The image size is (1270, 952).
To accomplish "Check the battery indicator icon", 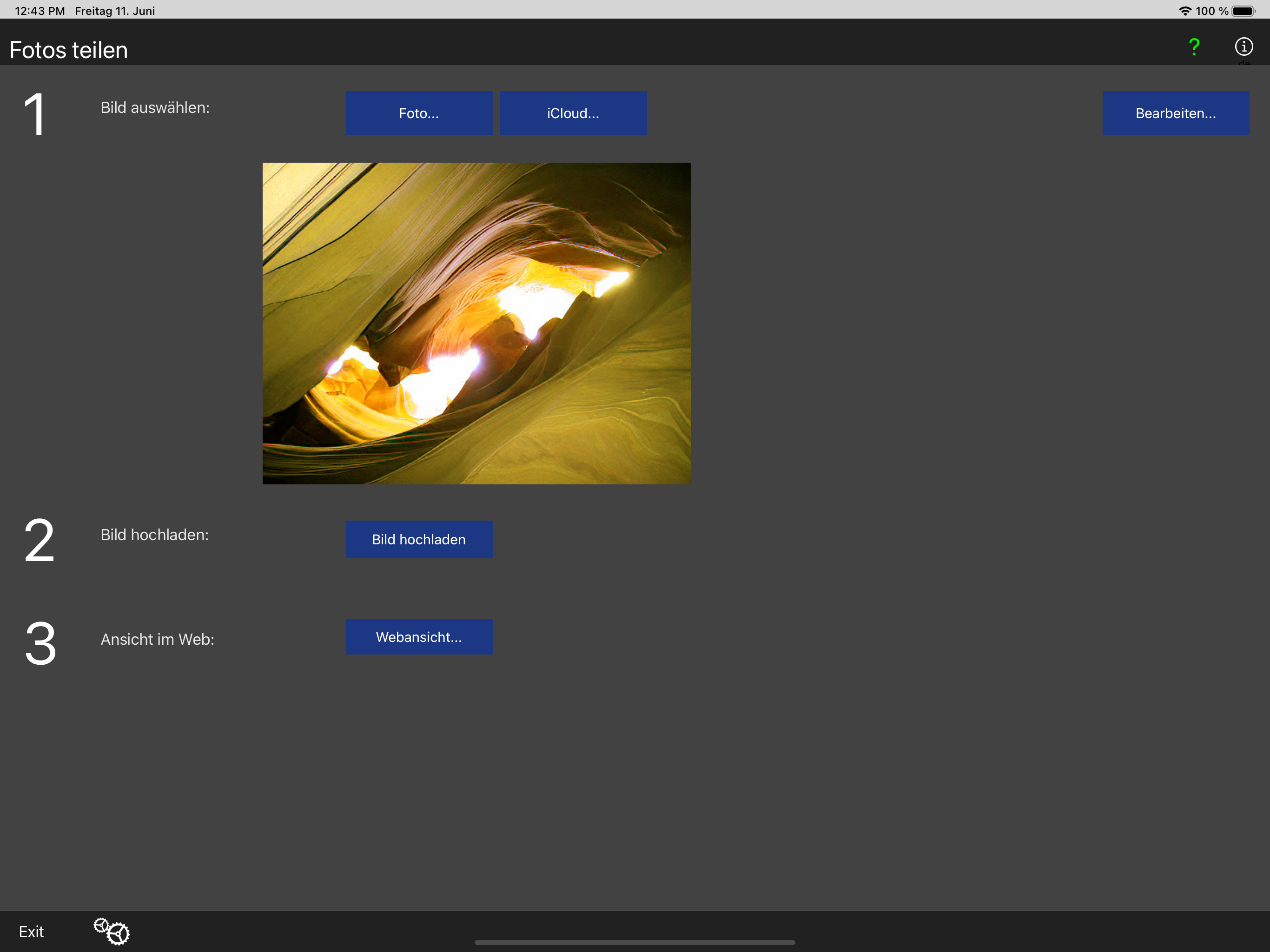I will tap(1244, 11).
